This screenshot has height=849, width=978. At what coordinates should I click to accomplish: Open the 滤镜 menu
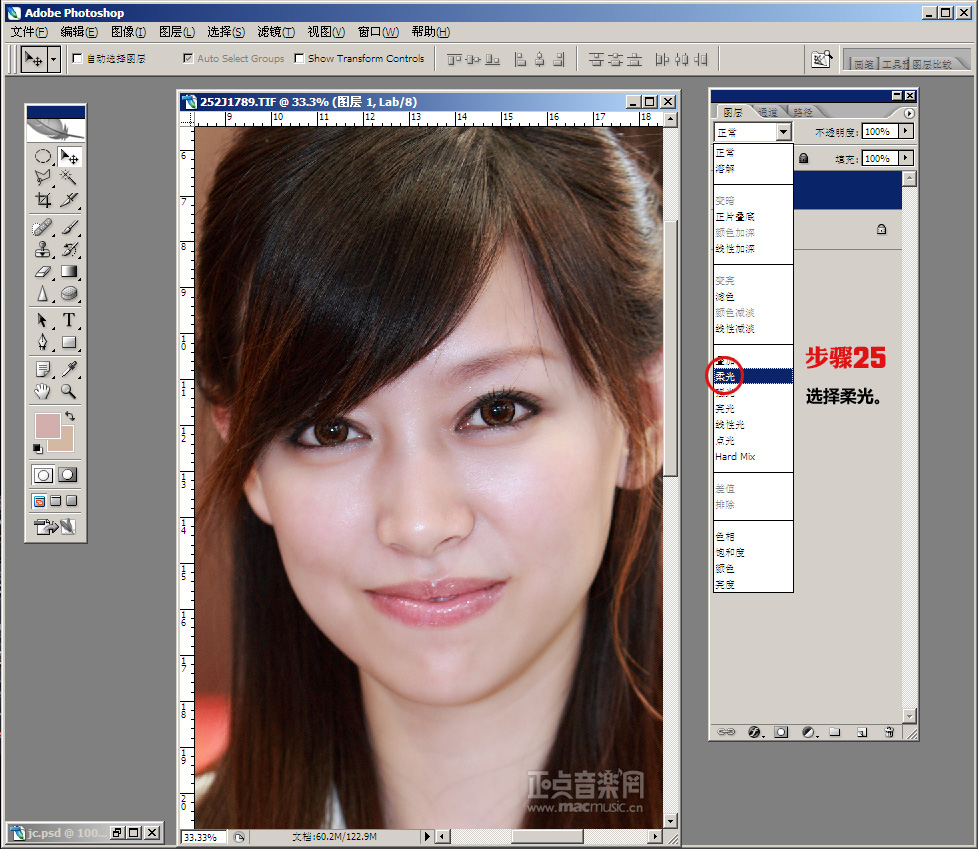tap(275, 32)
